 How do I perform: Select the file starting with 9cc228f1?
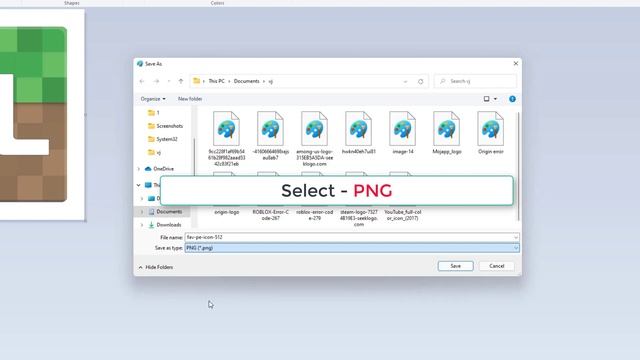[227, 139]
